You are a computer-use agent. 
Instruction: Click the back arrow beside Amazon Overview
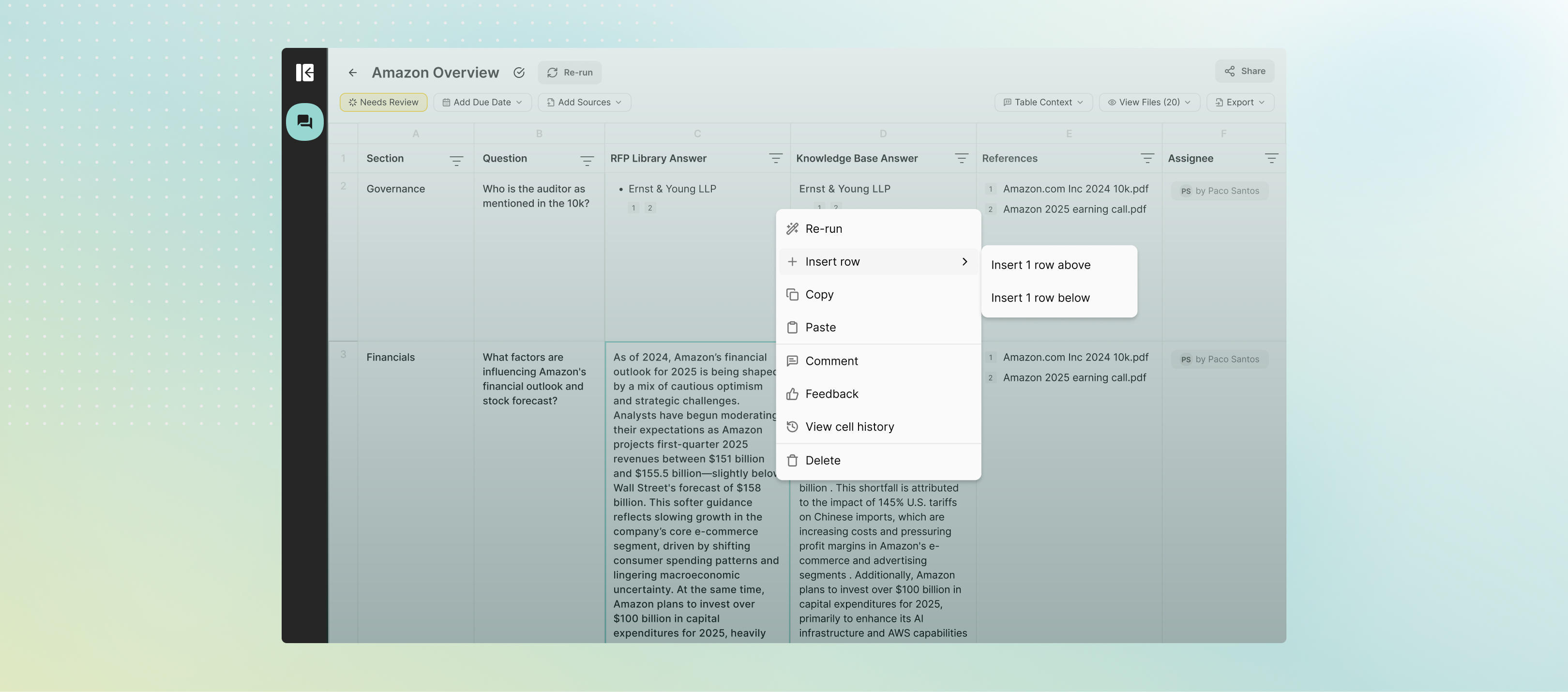point(352,73)
